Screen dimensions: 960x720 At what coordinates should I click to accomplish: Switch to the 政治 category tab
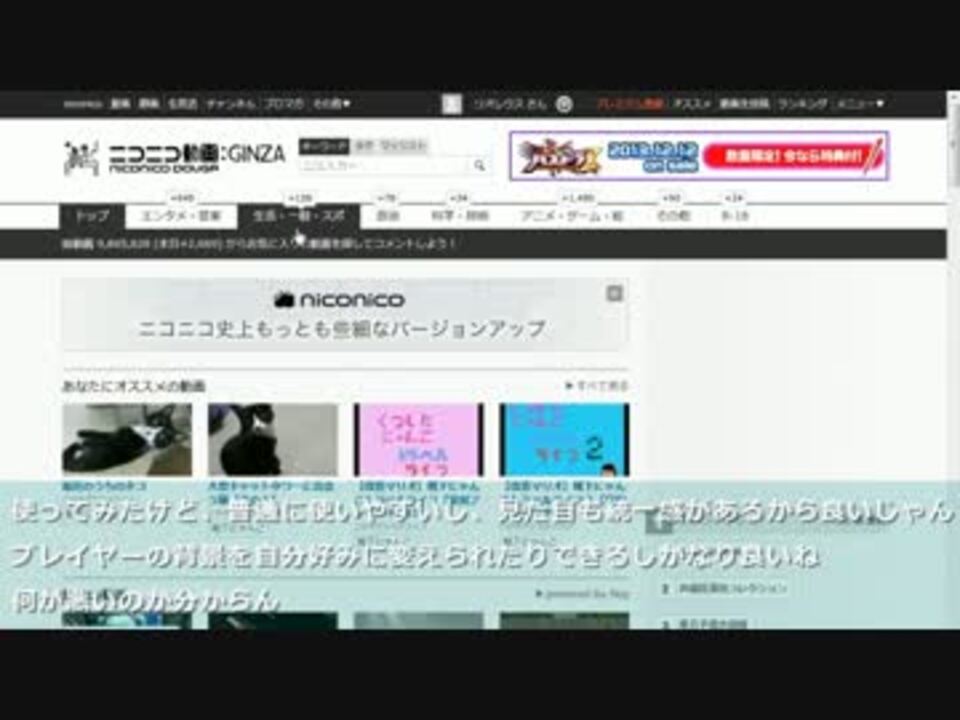tap(388, 216)
